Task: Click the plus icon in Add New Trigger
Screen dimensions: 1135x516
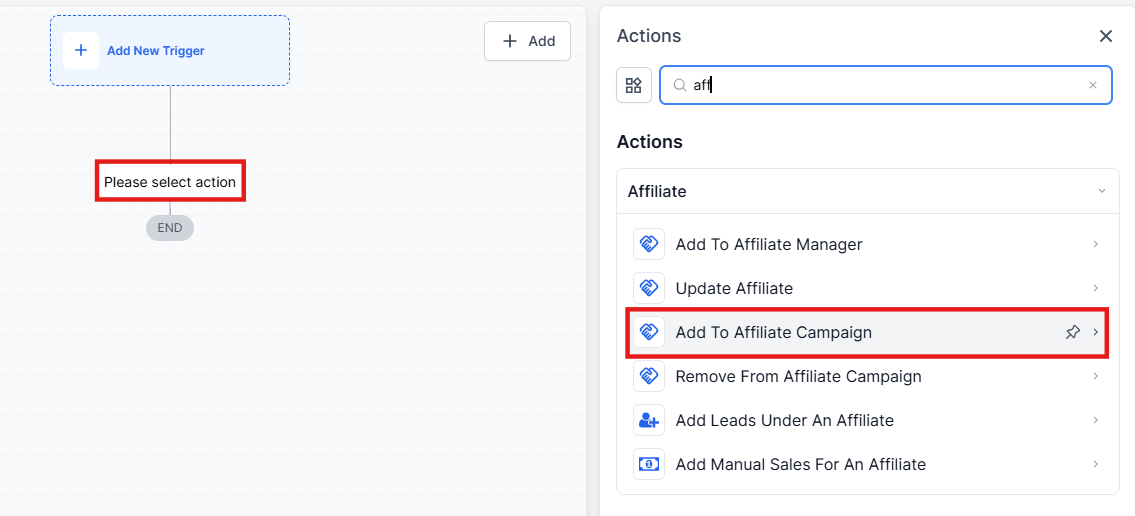Action: tap(81, 50)
